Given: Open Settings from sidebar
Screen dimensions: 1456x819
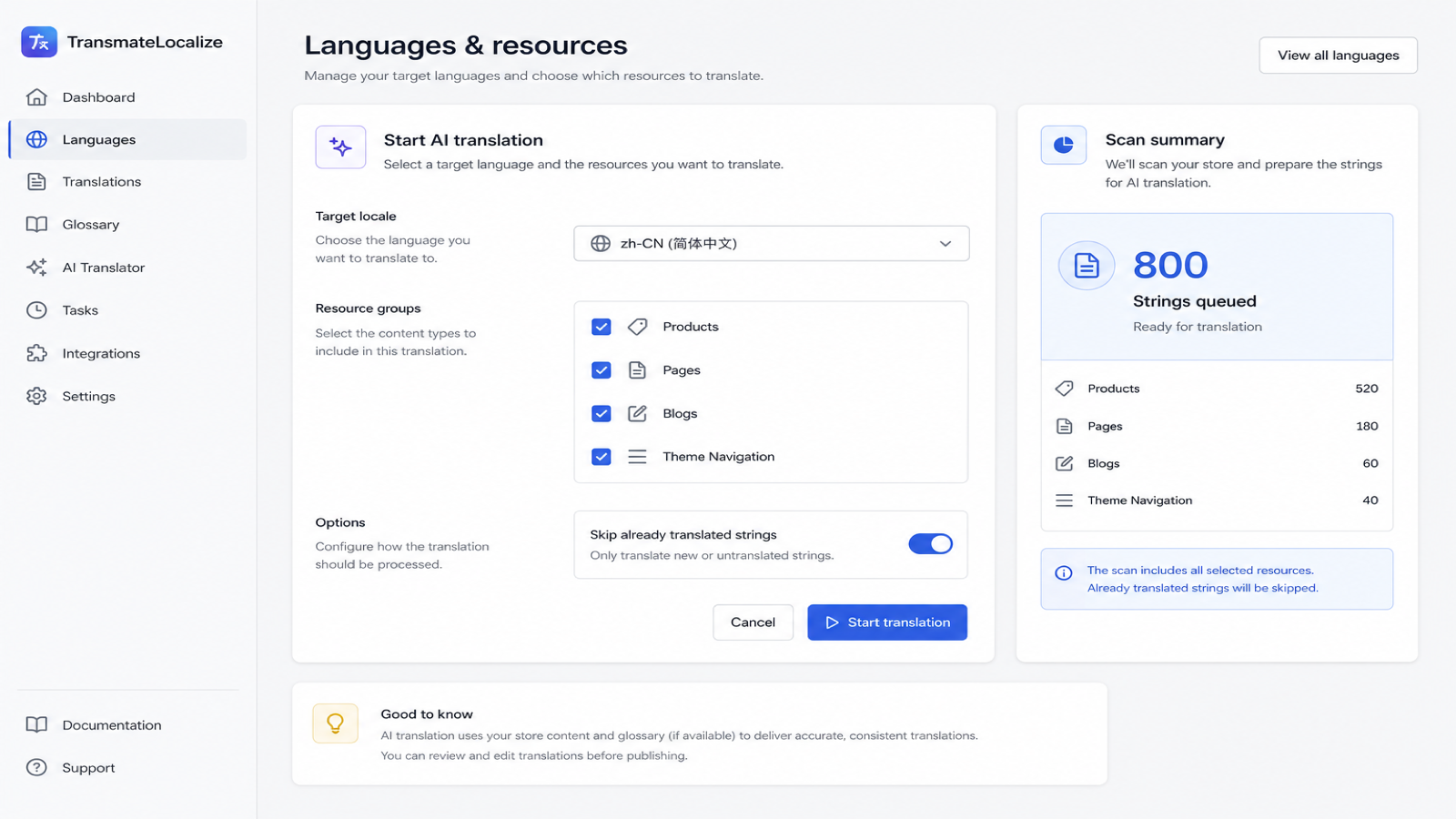Looking at the screenshot, I should [127, 396].
